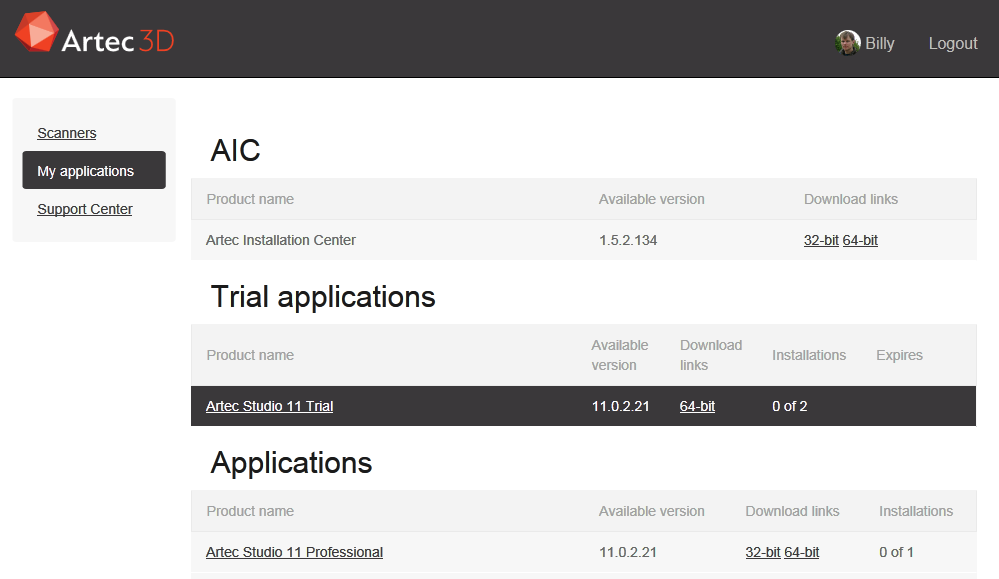Download 64-bit Artec Installation Center
Screen dimensions: 999x579
tap(860, 240)
